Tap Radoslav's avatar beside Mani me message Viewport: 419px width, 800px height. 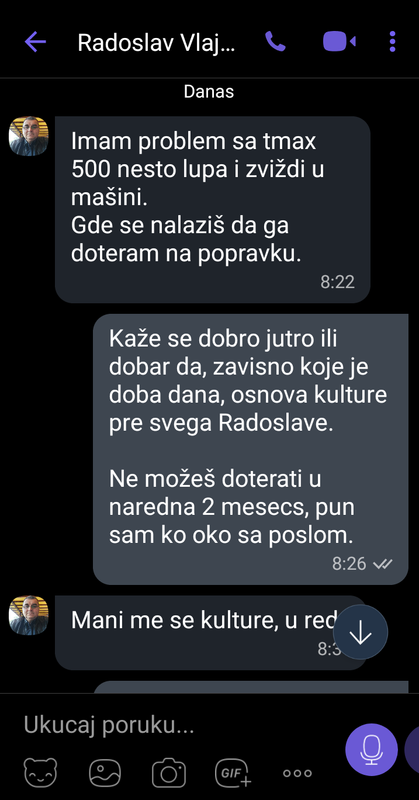29,615
